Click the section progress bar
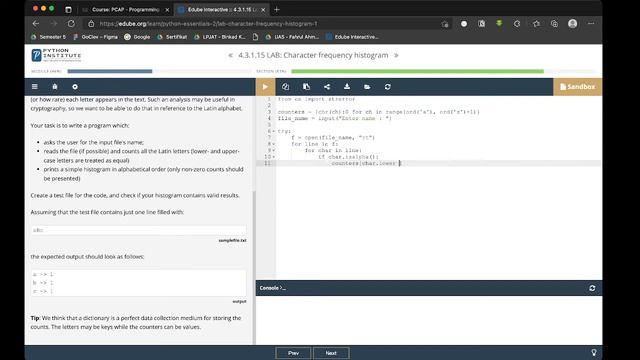 coord(443,71)
